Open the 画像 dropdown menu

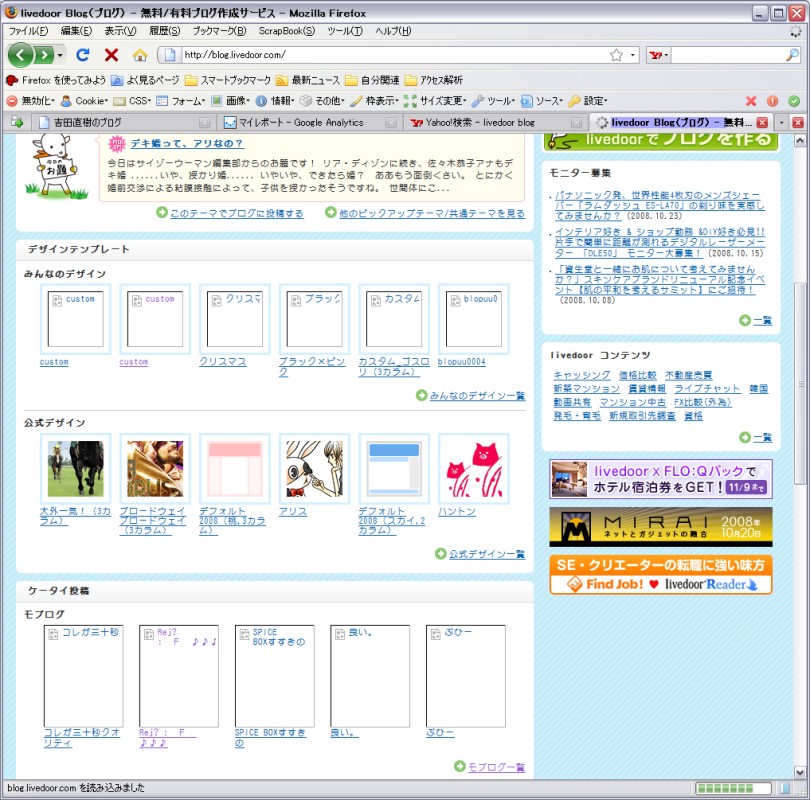tap(230, 101)
